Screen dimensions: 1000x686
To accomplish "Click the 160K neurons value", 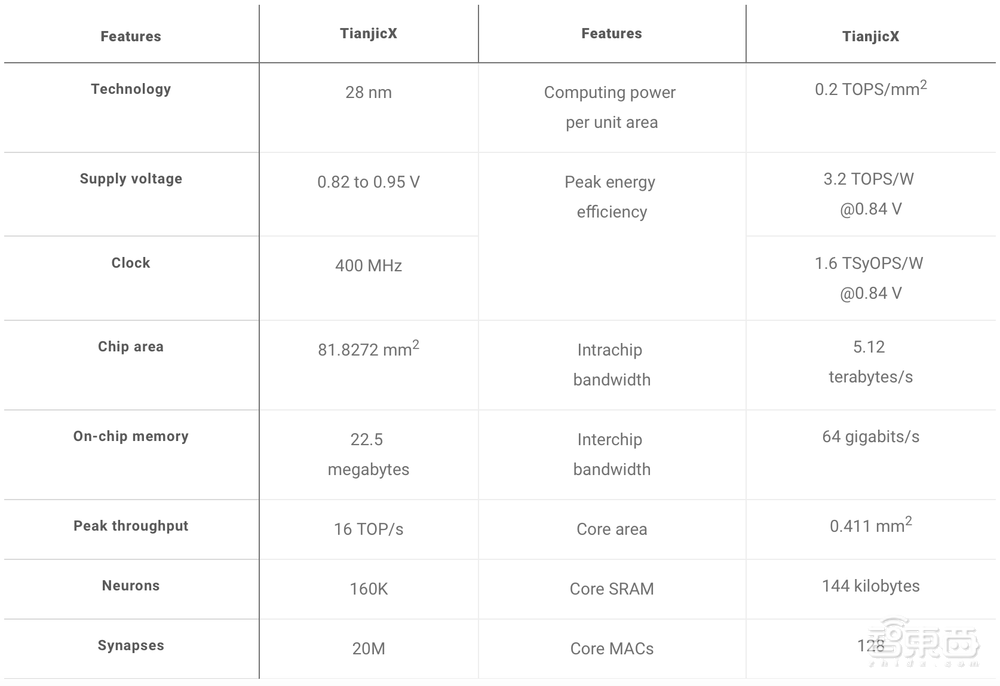I will pos(368,589).
